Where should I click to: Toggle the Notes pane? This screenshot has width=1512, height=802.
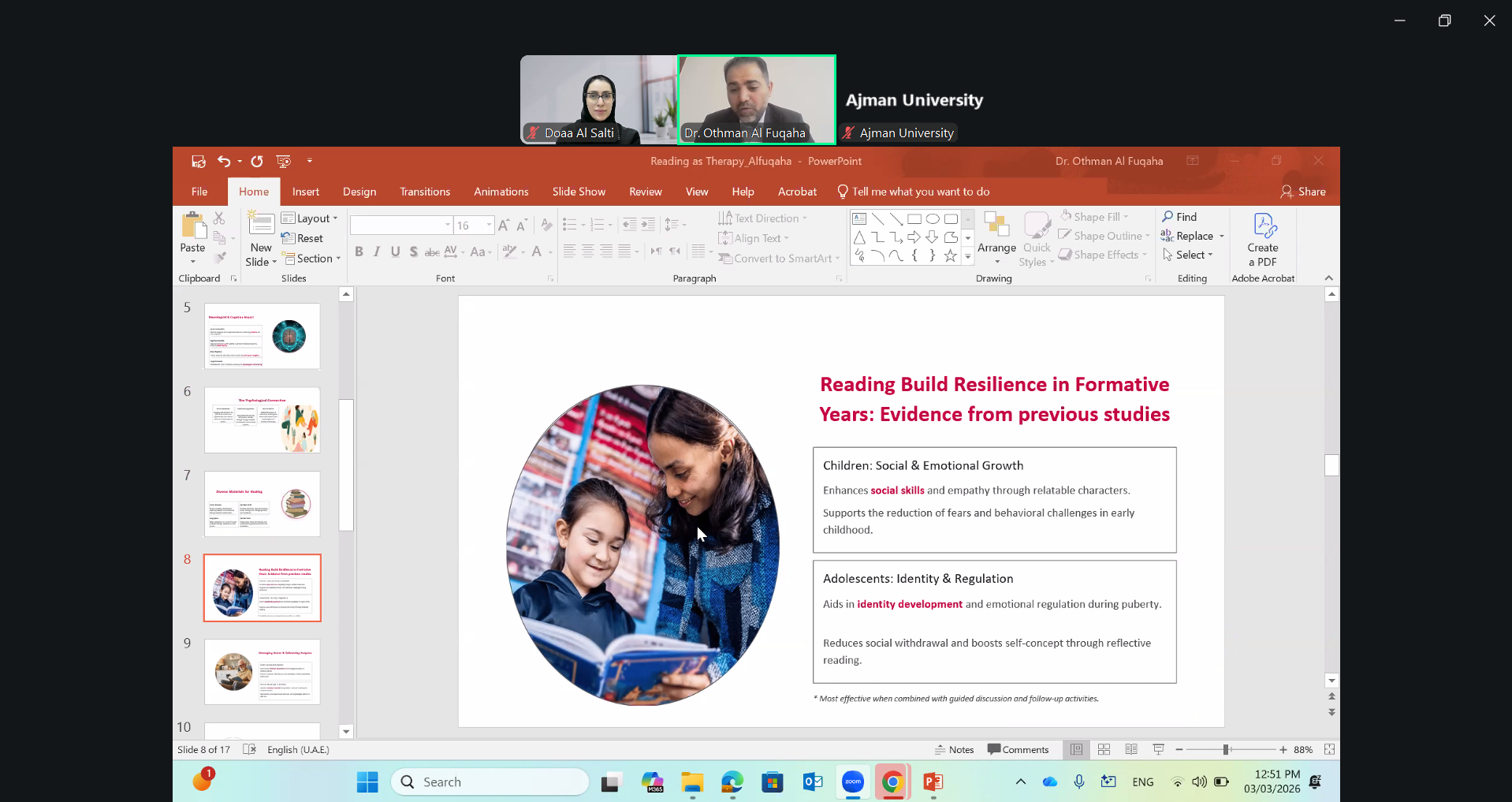click(x=954, y=749)
